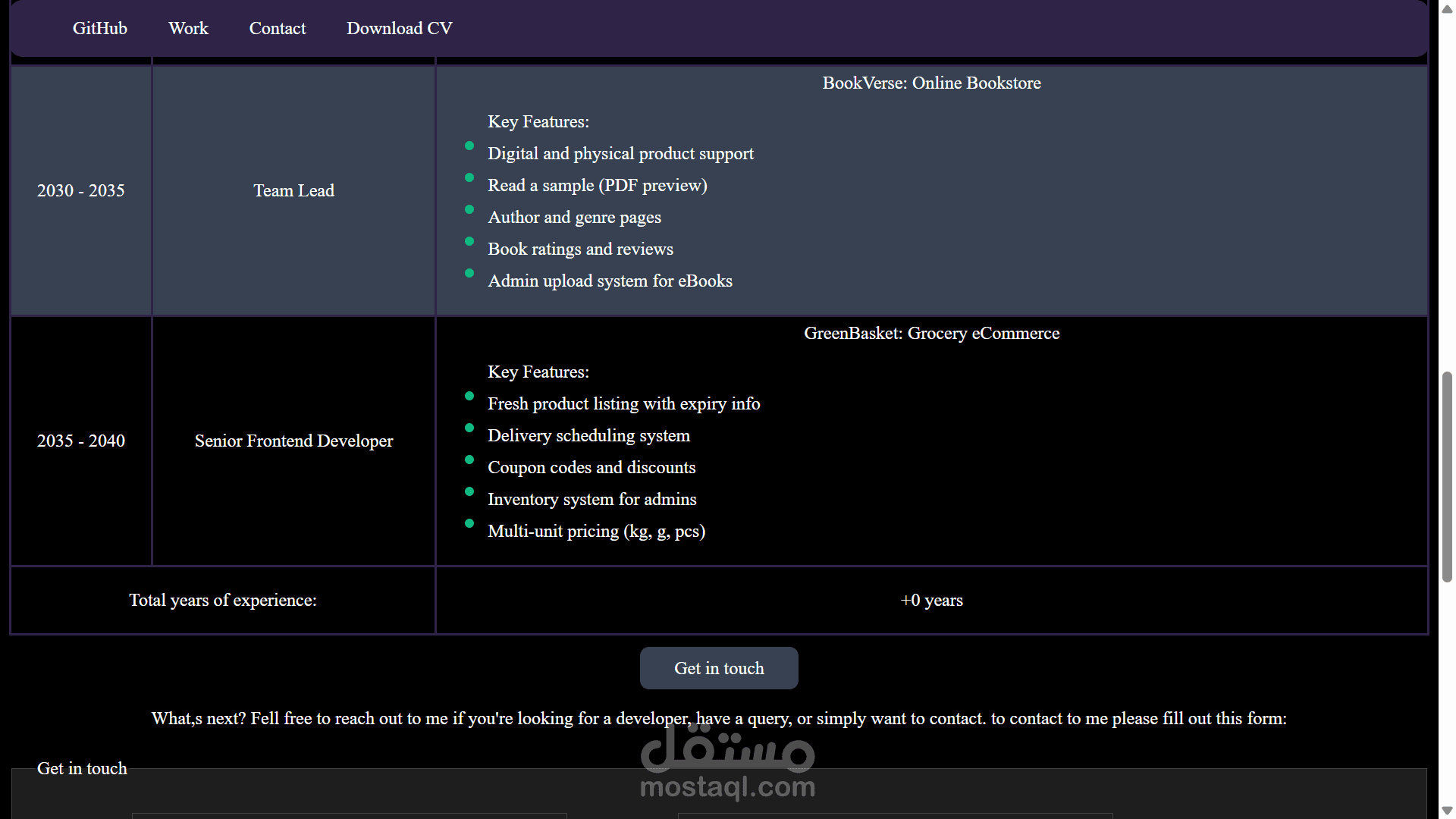Click the scrollbar down arrow
The image size is (1456, 819).
1447,810
